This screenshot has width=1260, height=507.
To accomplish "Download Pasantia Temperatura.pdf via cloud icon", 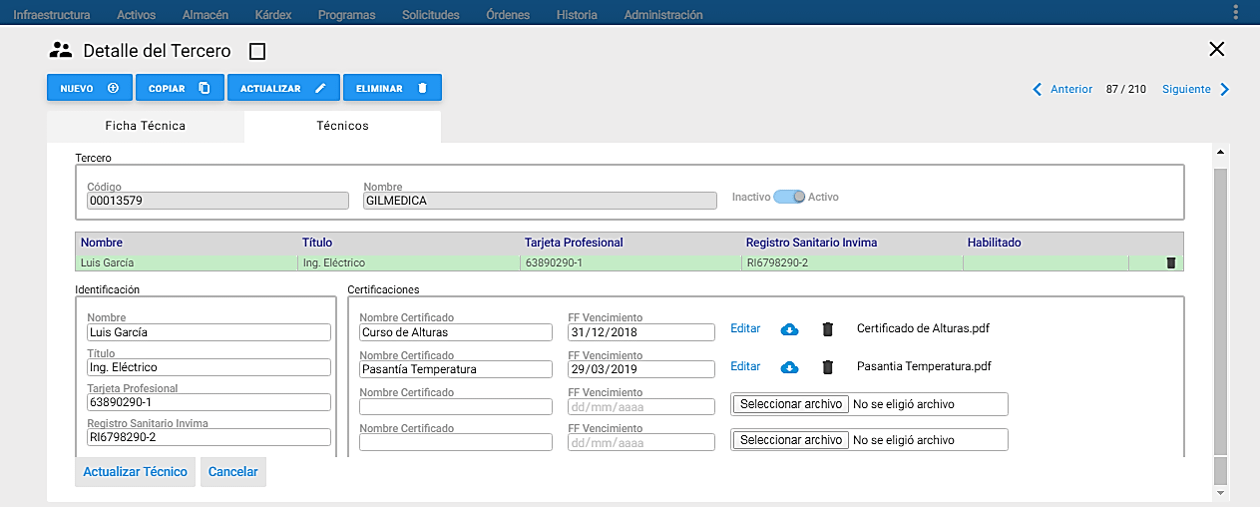I will 789,367.
